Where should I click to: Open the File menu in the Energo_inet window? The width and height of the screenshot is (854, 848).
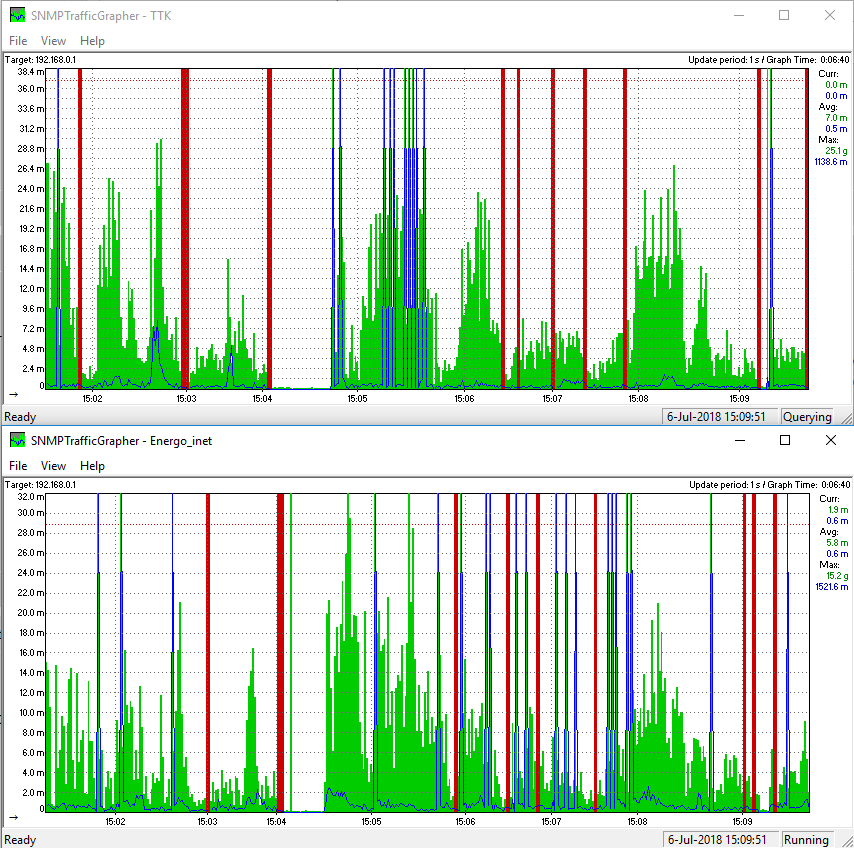[x=19, y=466]
